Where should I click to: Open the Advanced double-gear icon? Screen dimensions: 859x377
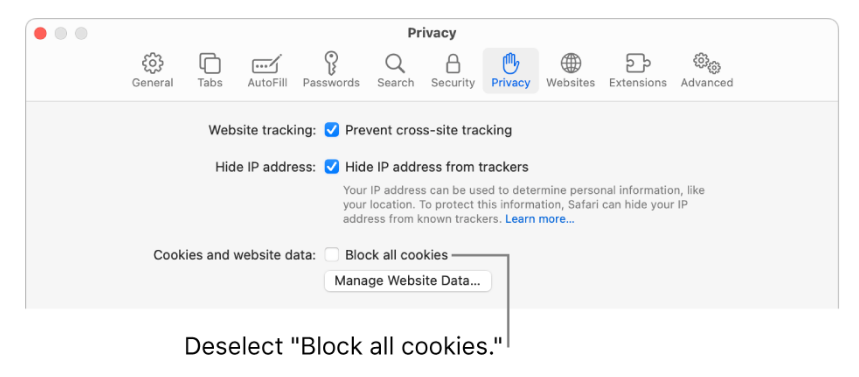(x=707, y=64)
